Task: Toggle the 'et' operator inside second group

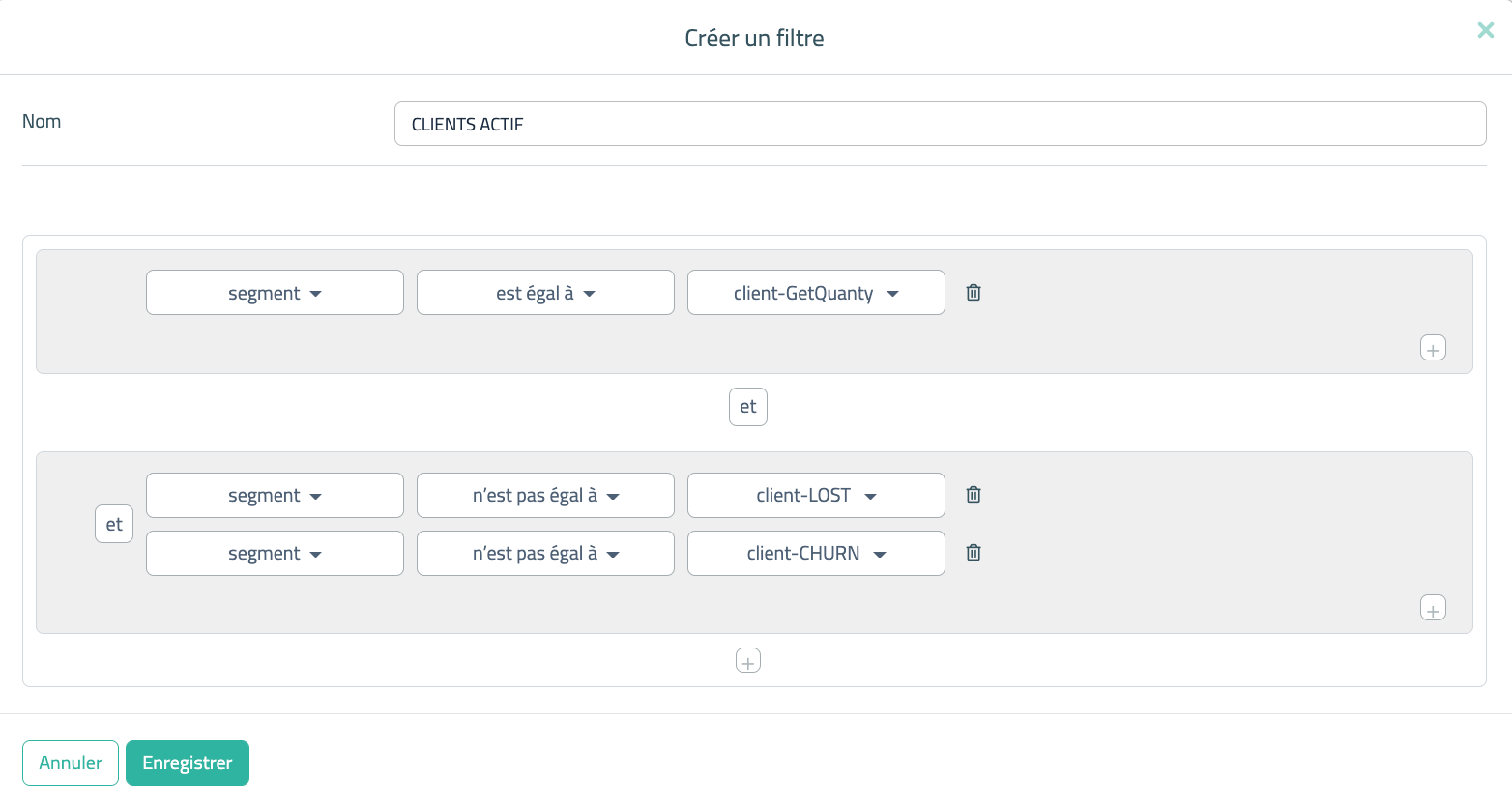Action: [114, 524]
